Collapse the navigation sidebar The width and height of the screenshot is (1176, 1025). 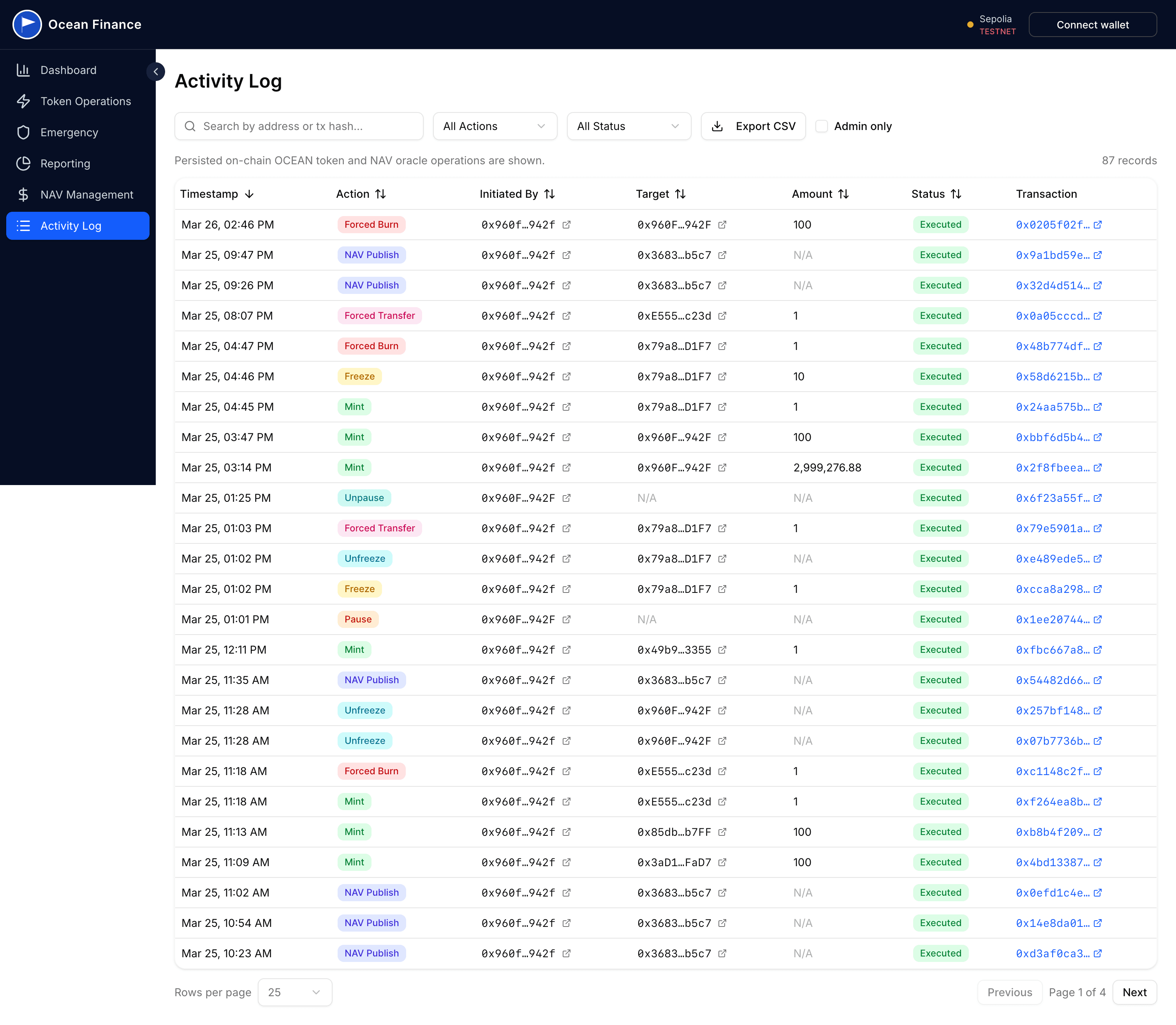coord(155,72)
